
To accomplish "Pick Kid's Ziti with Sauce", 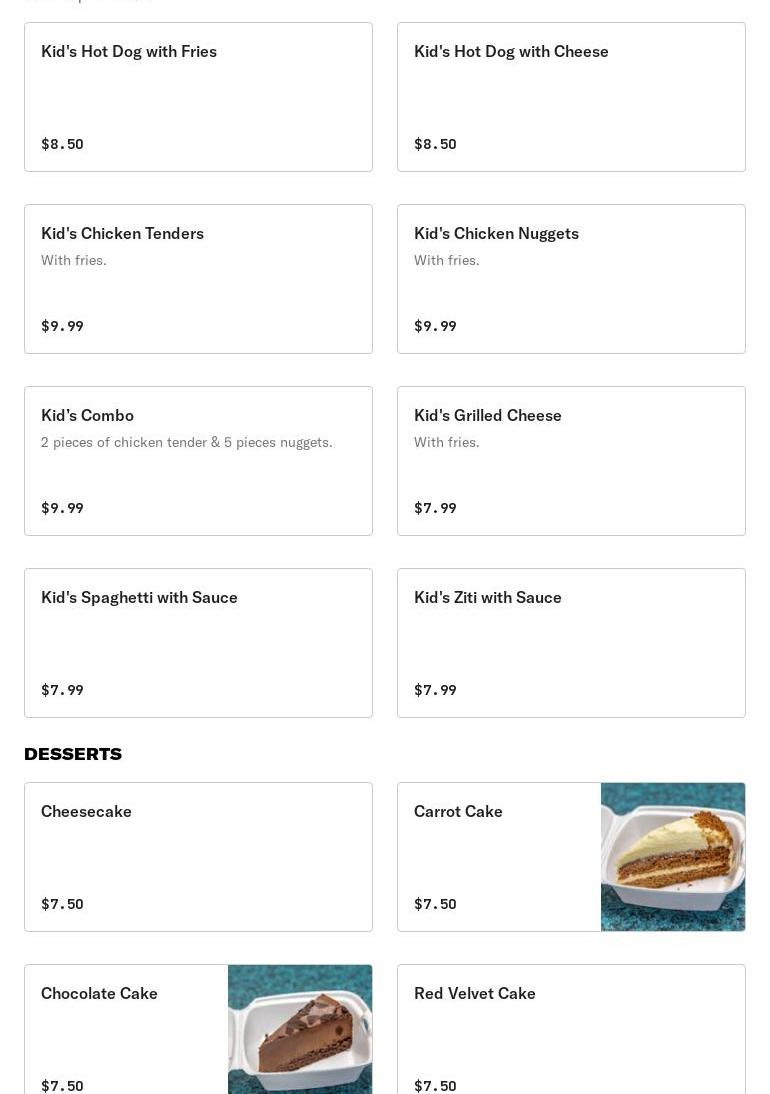I will 571,643.
